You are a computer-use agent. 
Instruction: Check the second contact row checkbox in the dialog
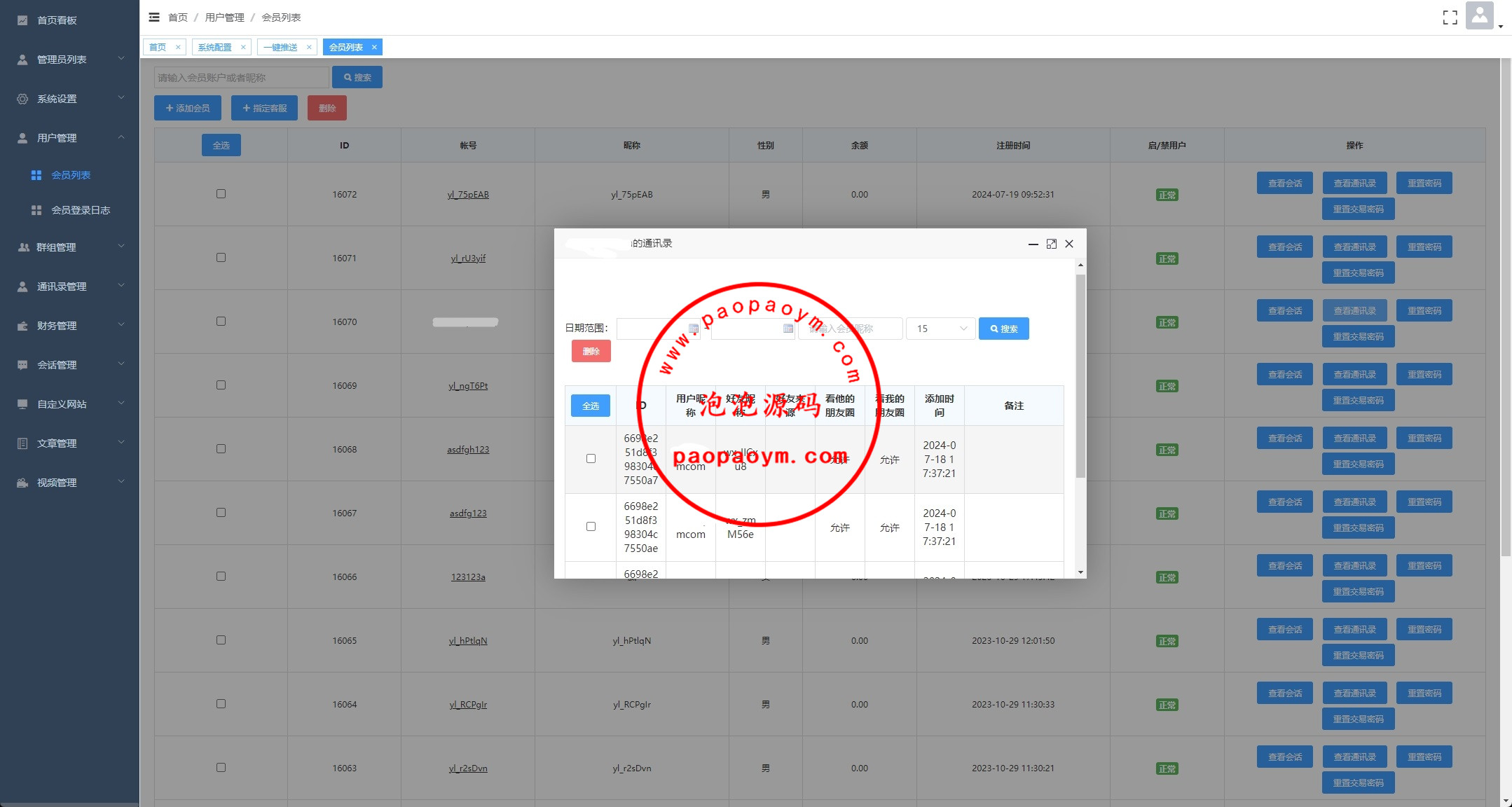[x=591, y=527]
